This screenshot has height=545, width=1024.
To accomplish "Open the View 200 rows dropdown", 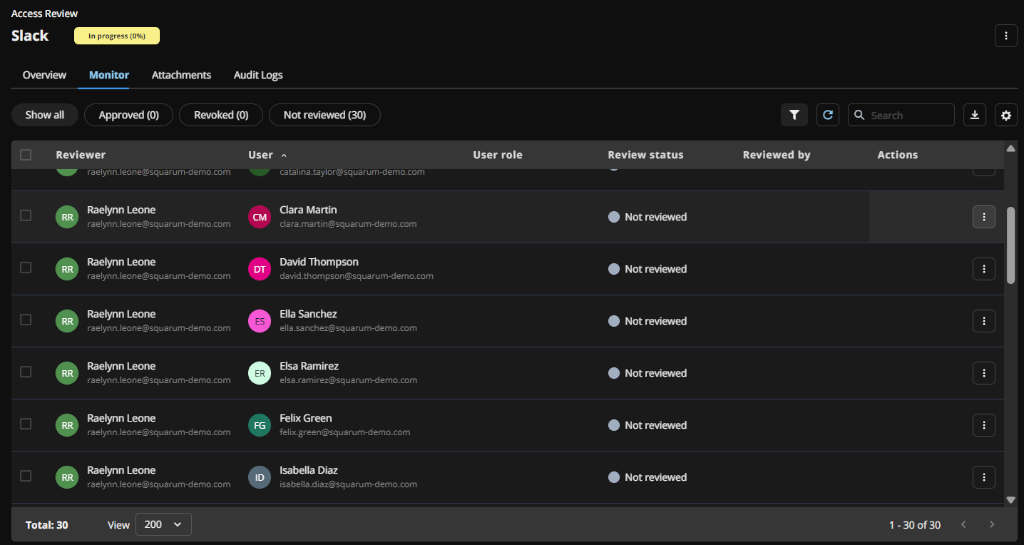I will (163, 525).
